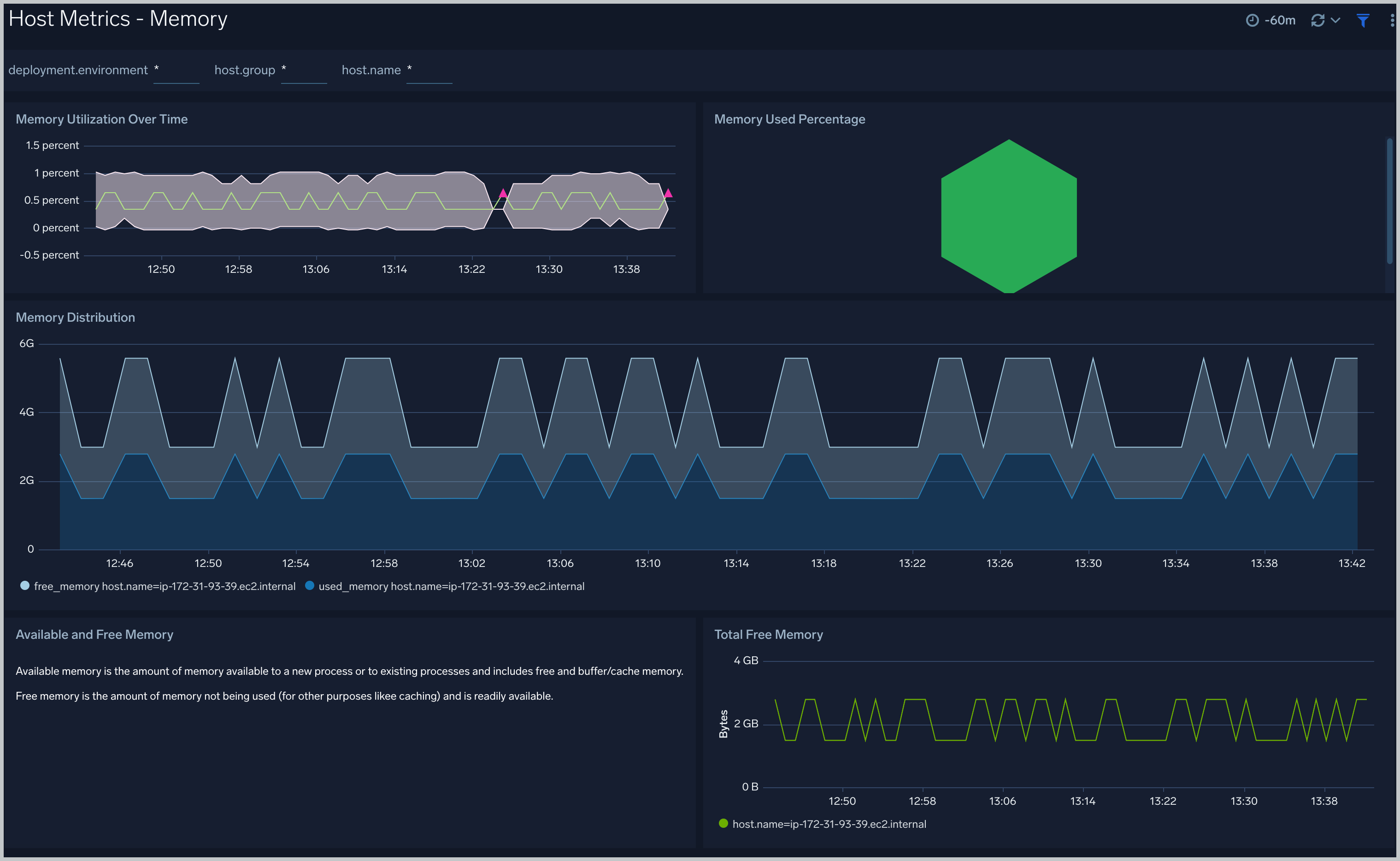Viewport: 1400px width, 861px height.
Task: Expand the auto-refresh interval chevron
Action: point(1335,20)
